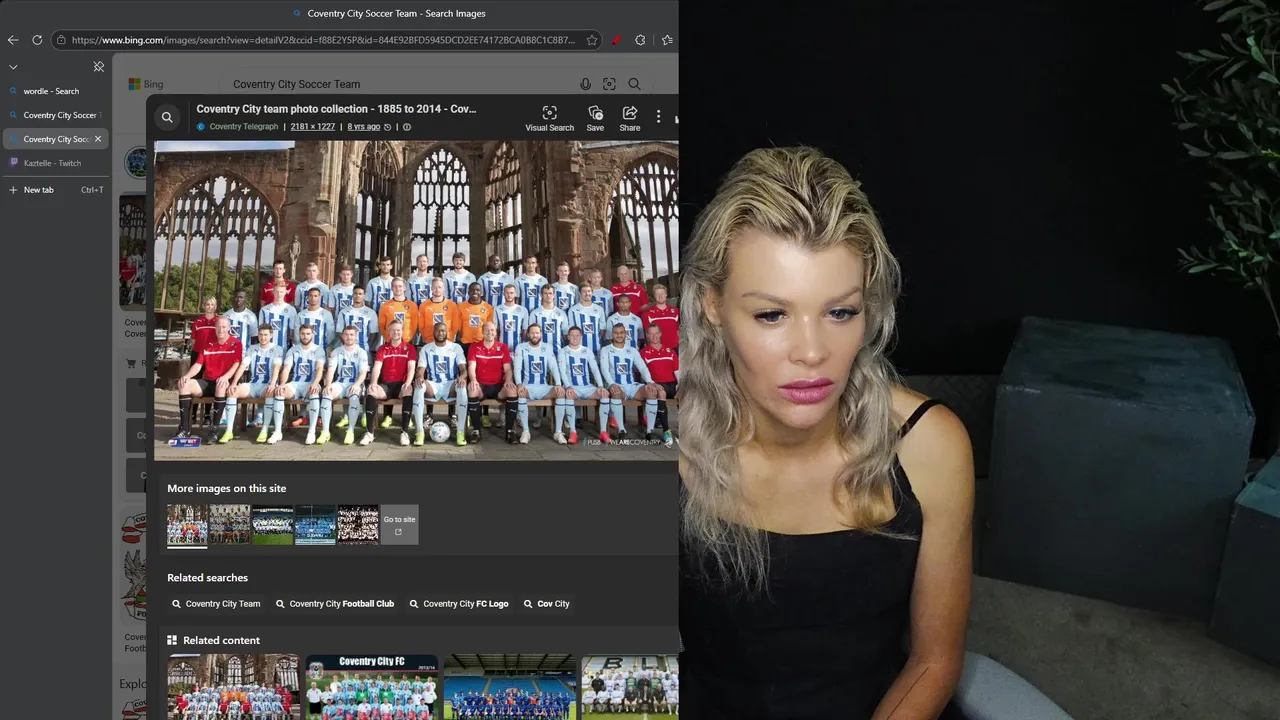This screenshot has height=720, width=1280.
Task: Click the main Coventry City team photo
Action: [416, 300]
